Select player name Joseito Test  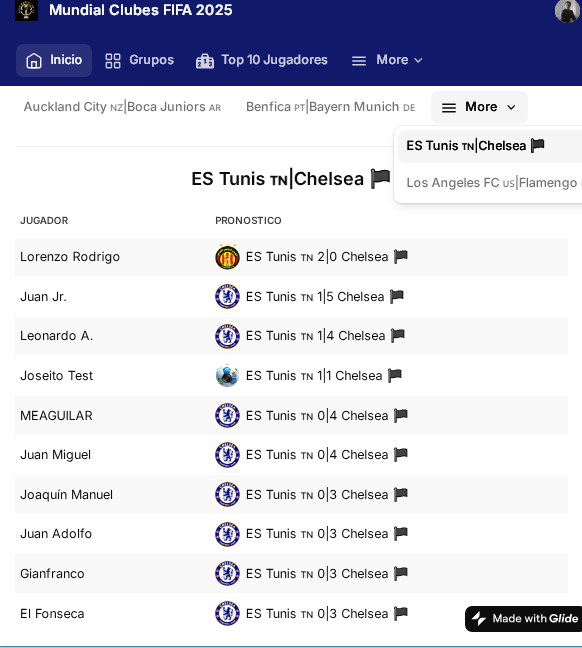[x=57, y=375]
